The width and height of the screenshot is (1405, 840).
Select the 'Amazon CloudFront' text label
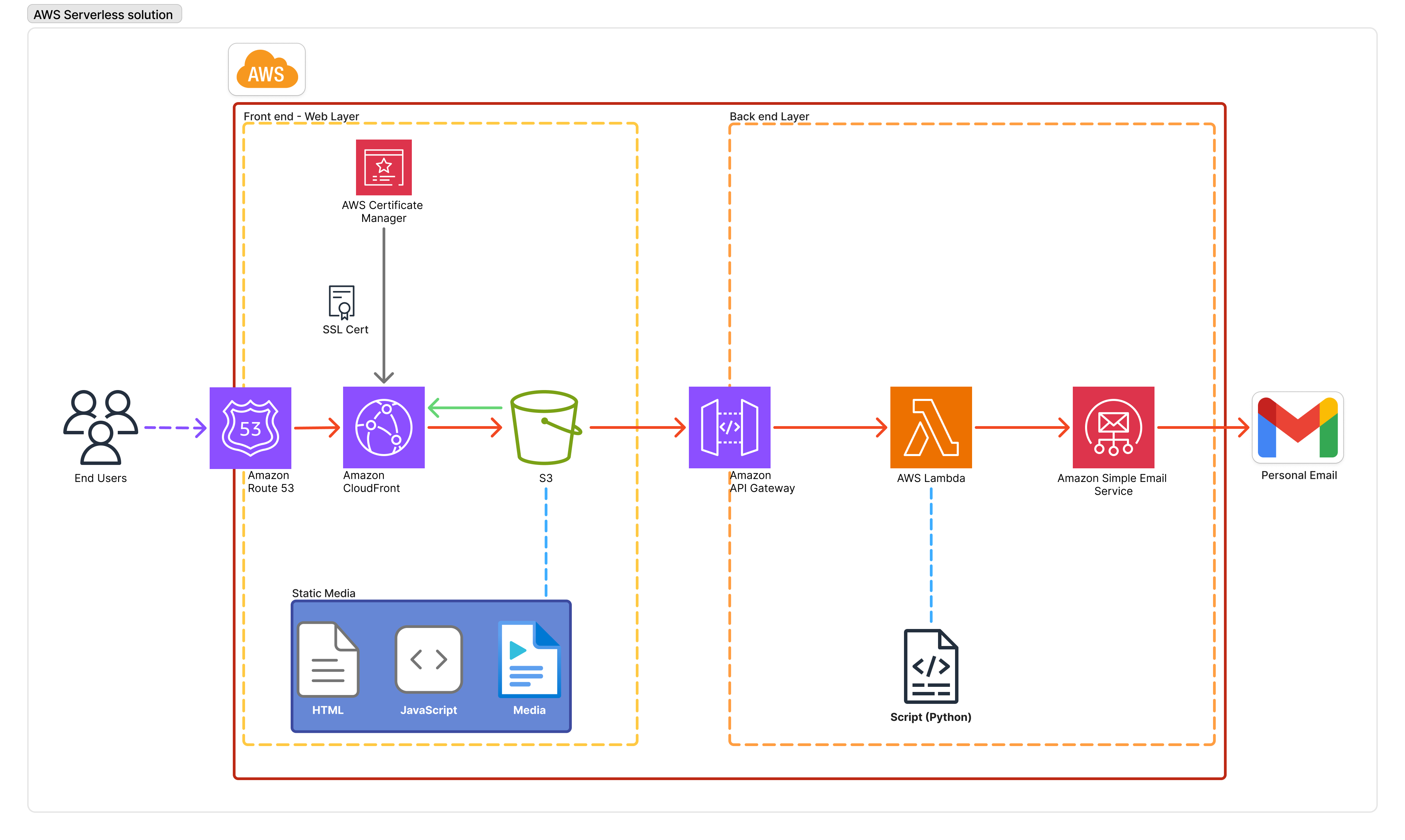click(371, 482)
